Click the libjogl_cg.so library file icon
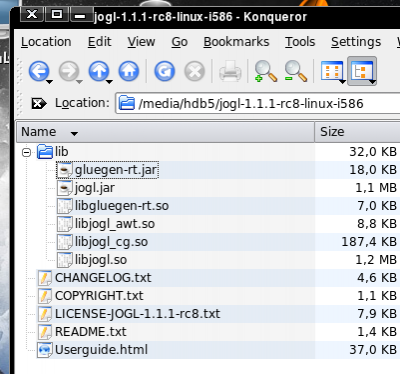This screenshot has height=374, width=400. (64, 242)
